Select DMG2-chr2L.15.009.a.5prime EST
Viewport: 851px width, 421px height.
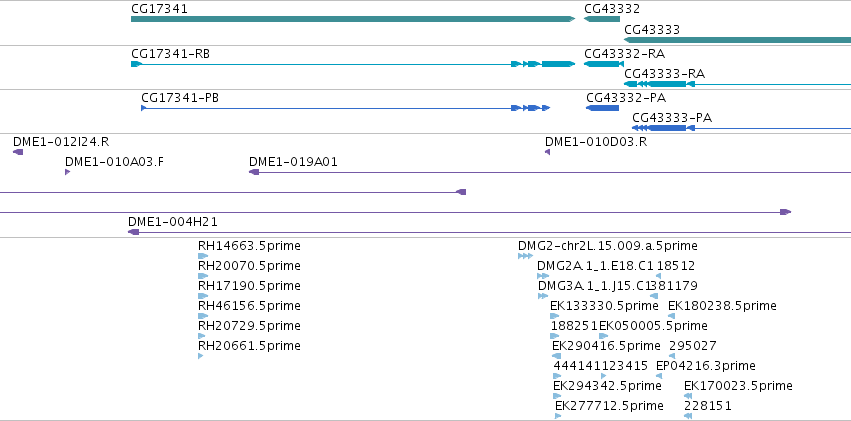[525, 256]
